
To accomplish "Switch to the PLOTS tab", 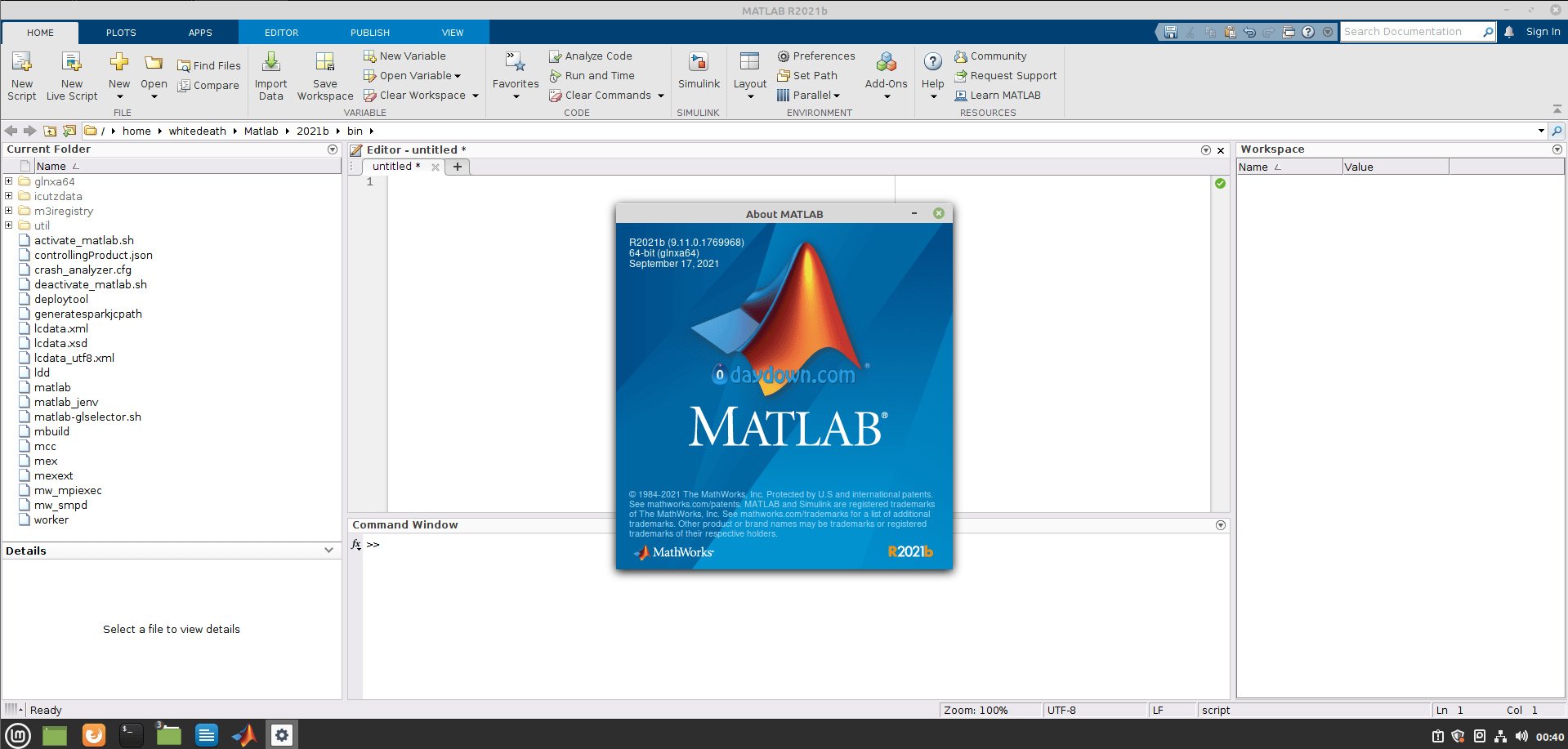I will point(121,33).
